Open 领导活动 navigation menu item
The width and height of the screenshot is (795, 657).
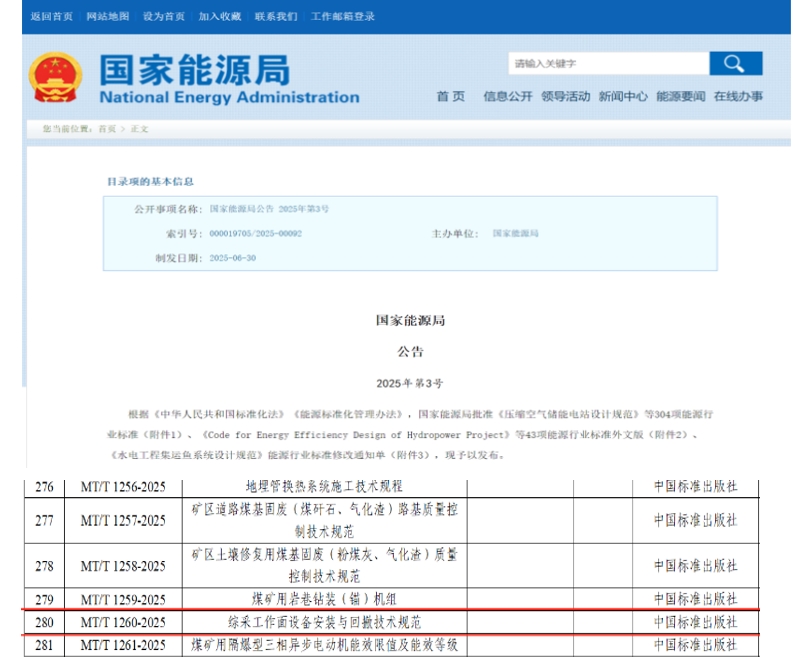point(565,96)
